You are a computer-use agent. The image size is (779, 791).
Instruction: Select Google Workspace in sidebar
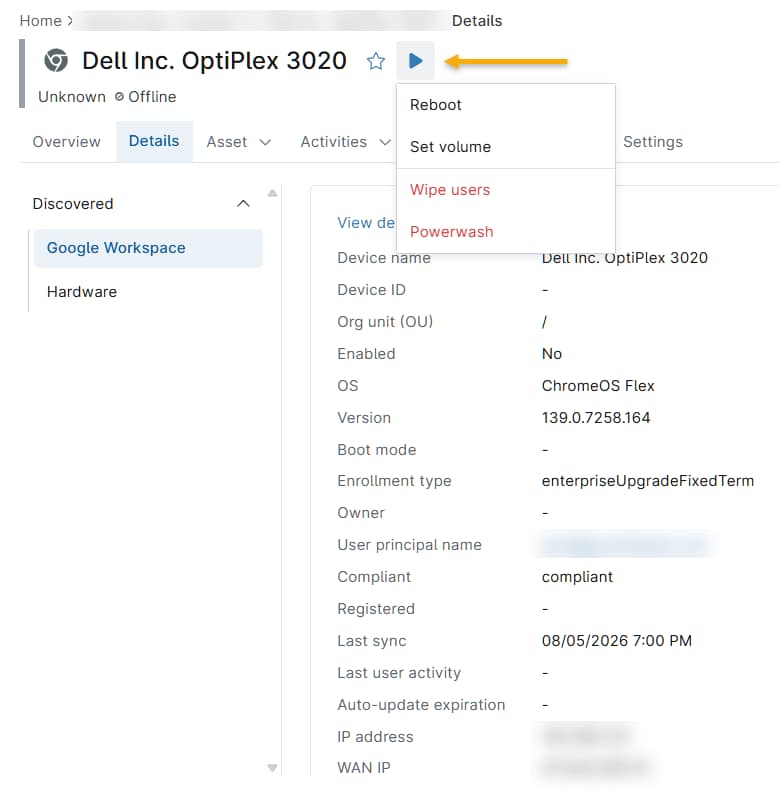pos(148,248)
